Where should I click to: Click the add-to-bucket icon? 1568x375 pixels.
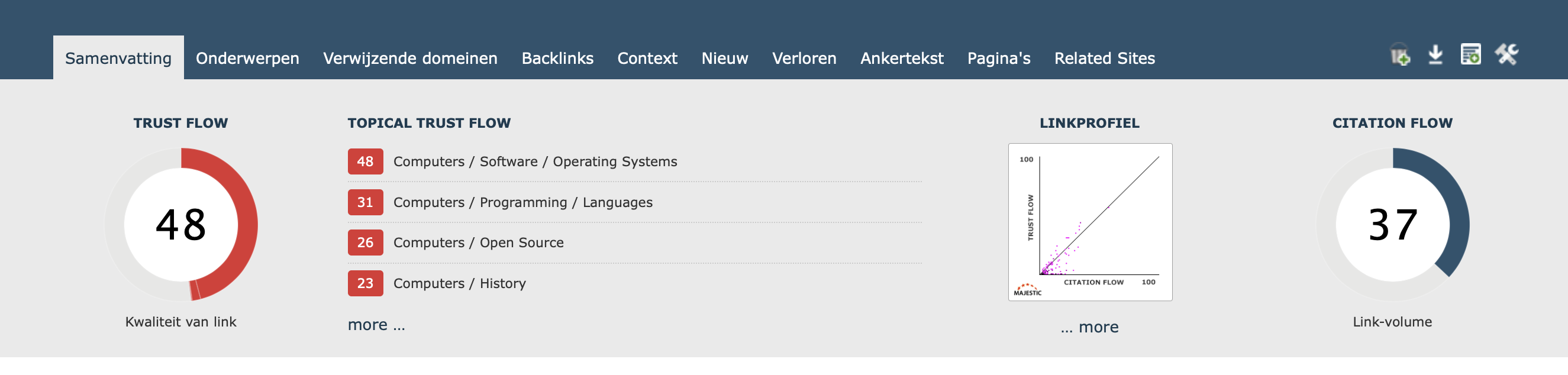tap(1400, 55)
